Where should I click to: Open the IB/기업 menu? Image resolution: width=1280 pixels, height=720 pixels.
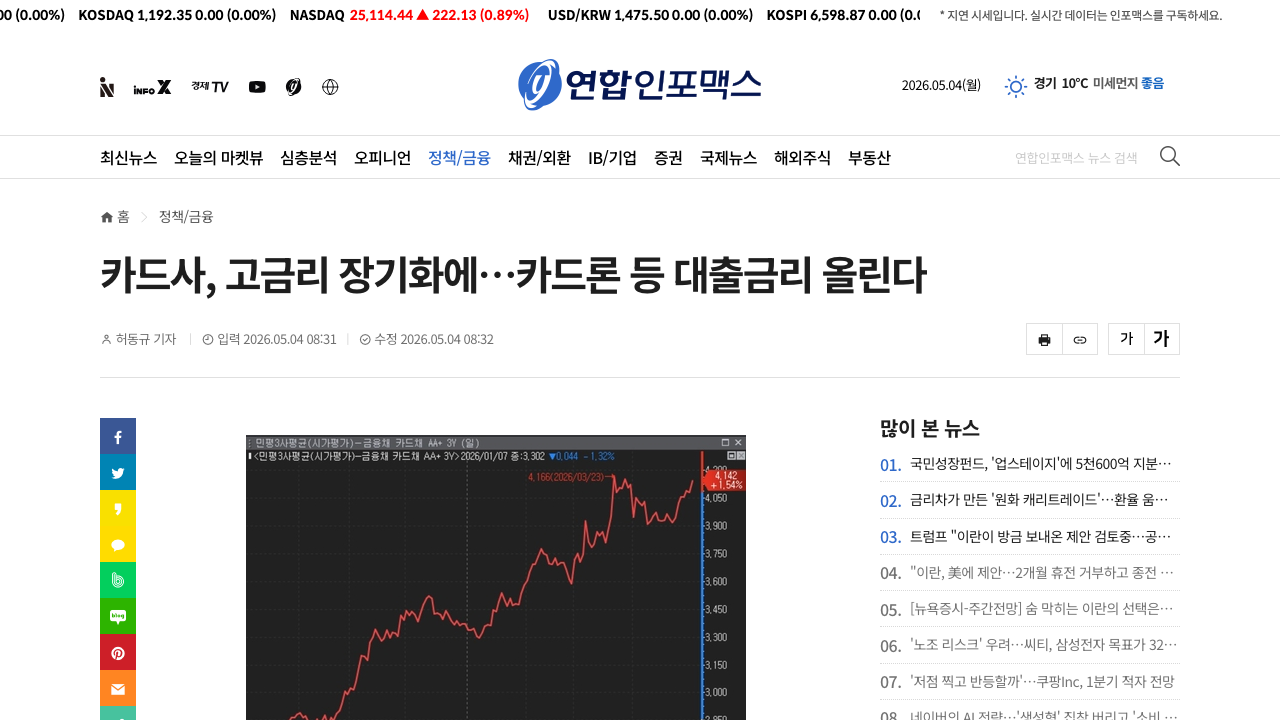pos(612,157)
